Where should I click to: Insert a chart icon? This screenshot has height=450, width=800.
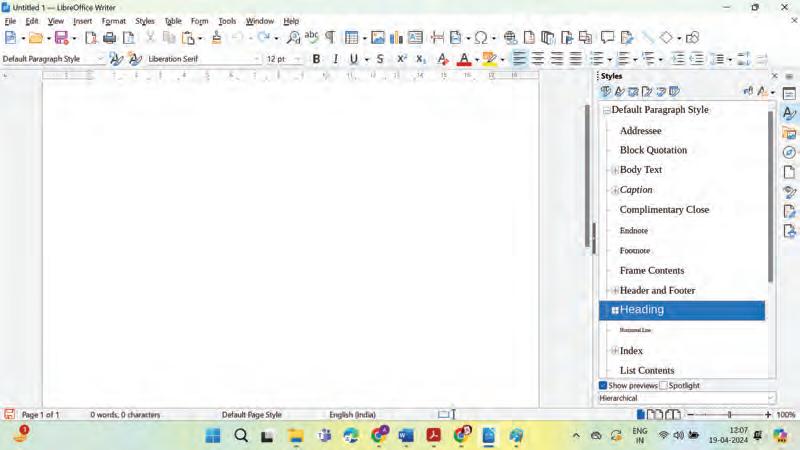(396, 38)
